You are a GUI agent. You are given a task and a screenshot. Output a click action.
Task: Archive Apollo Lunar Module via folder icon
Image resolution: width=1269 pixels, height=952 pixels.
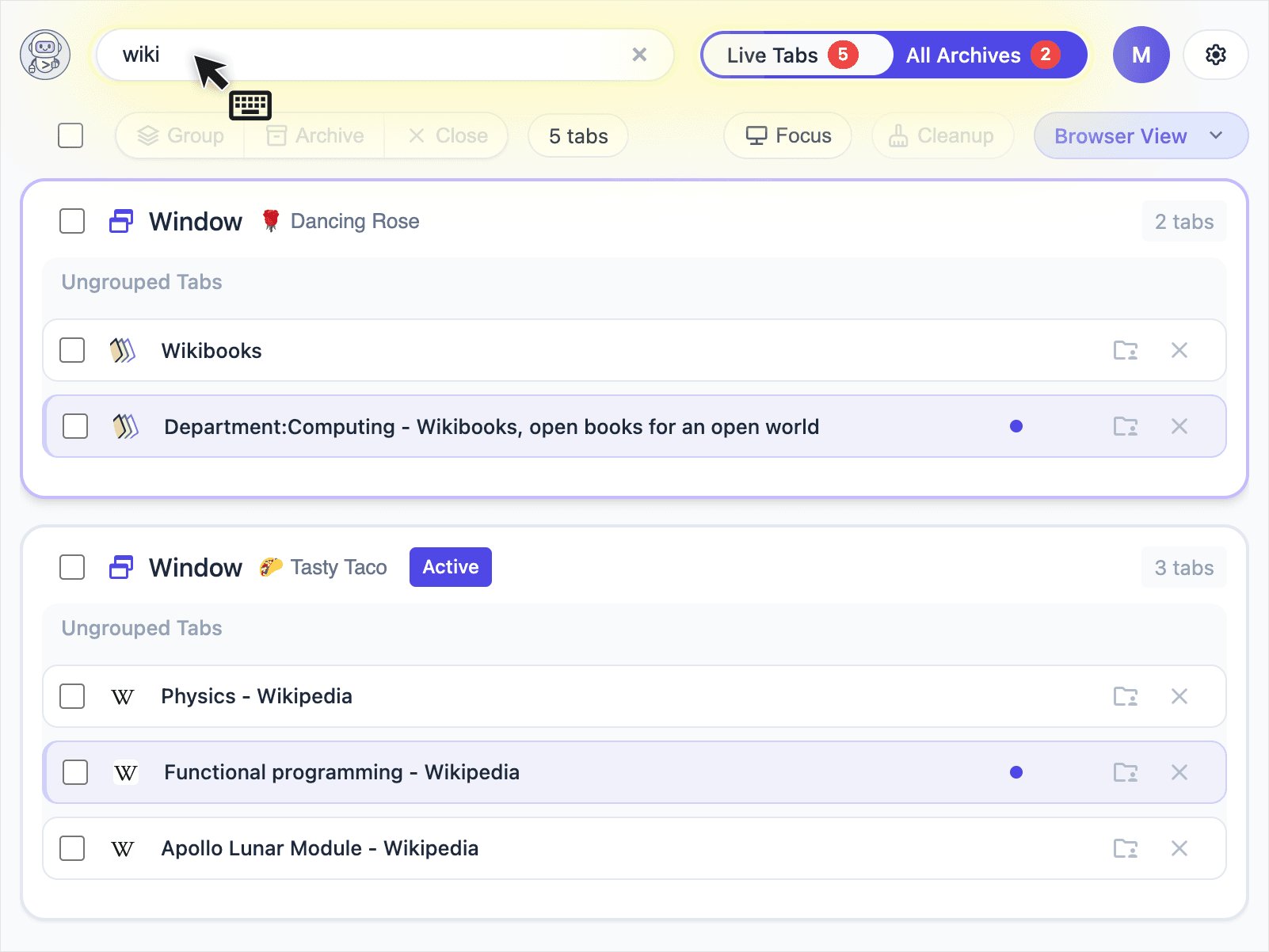click(1126, 848)
